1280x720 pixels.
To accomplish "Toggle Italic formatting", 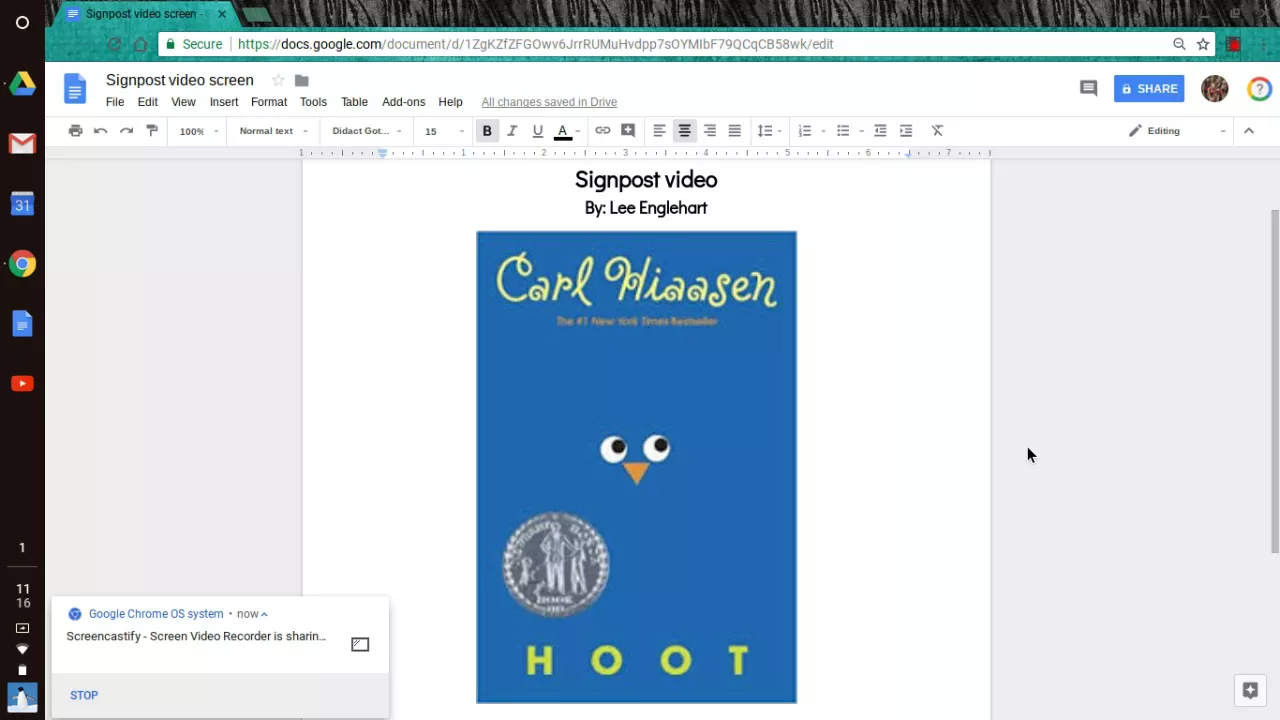I will (x=512, y=131).
